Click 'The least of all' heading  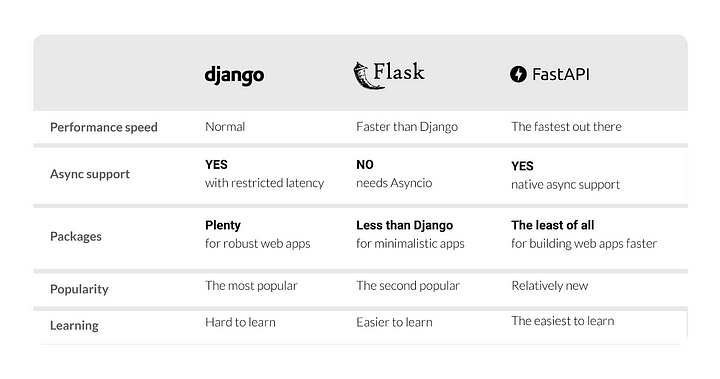553,225
